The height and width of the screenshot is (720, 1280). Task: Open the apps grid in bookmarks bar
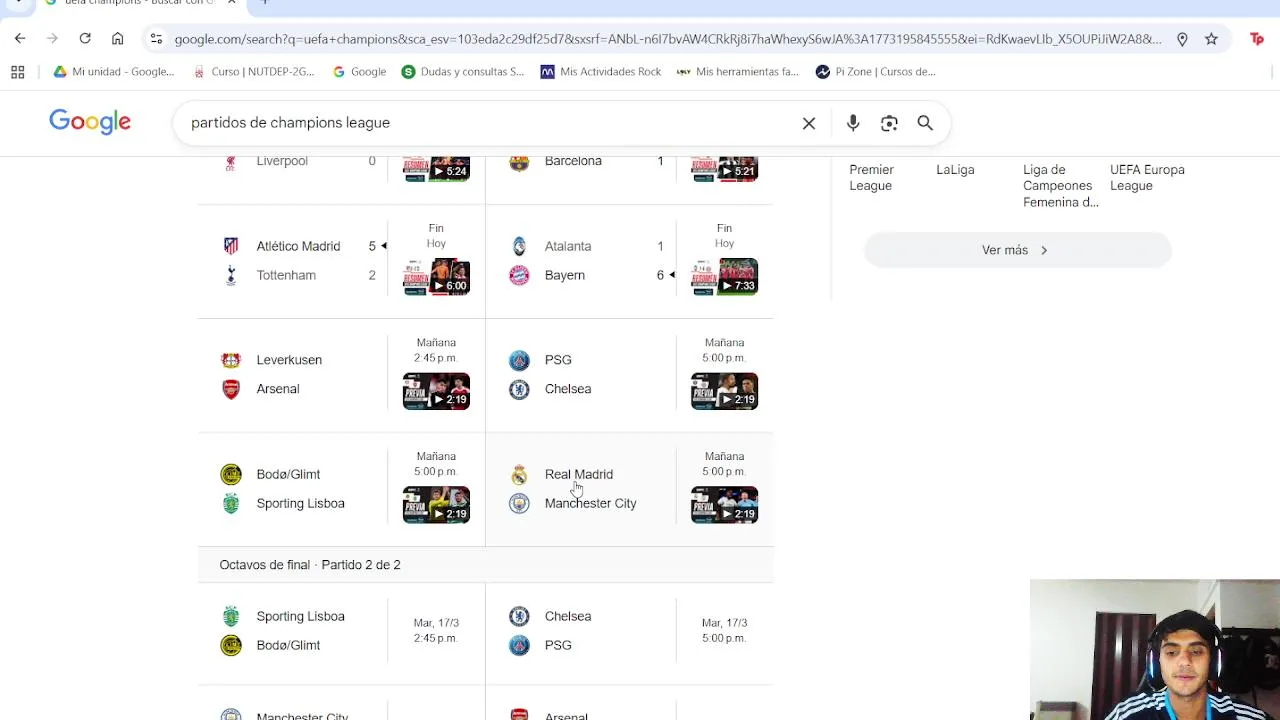17,72
